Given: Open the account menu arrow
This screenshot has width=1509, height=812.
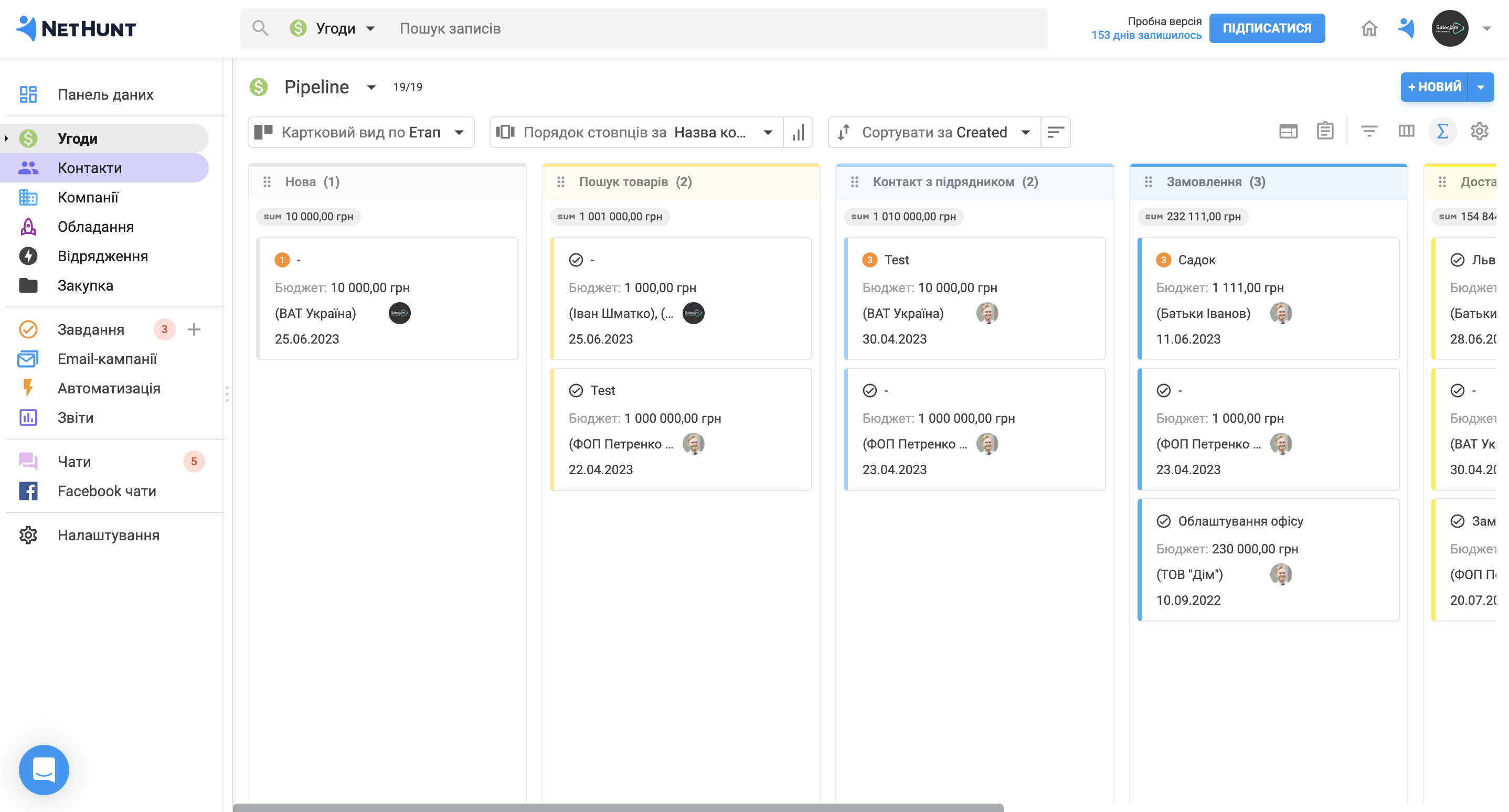Looking at the screenshot, I should (1486, 28).
